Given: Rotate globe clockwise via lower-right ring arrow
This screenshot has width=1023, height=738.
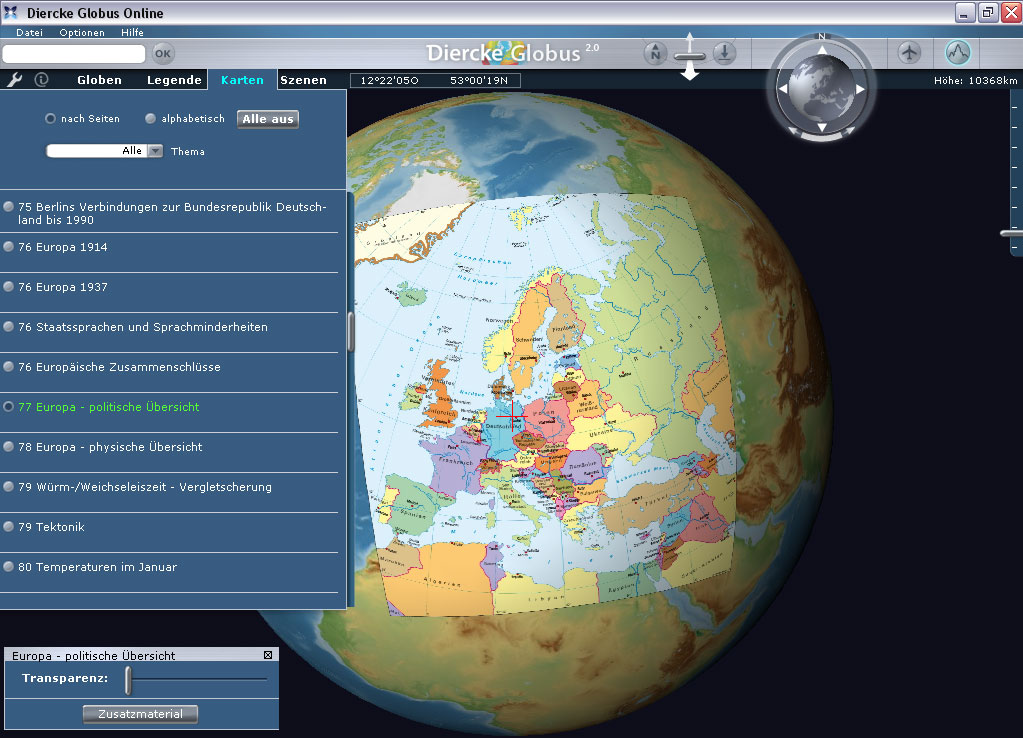Looking at the screenshot, I should coord(850,132).
